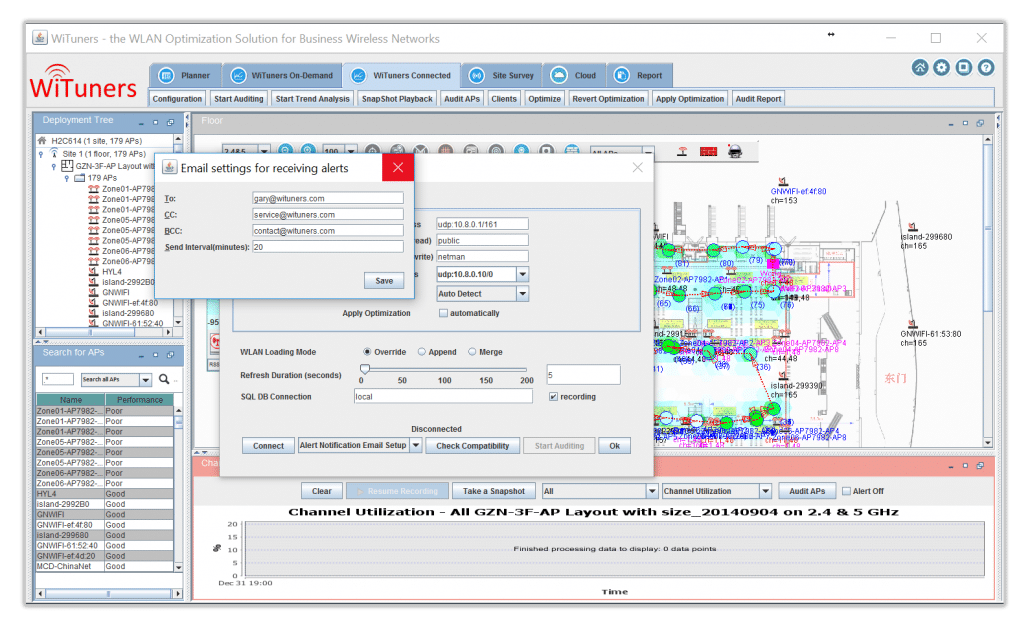Switch to the Planner tab
The height and width of the screenshot is (628, 1030).
pyautogui.click(x=185, y=76)
